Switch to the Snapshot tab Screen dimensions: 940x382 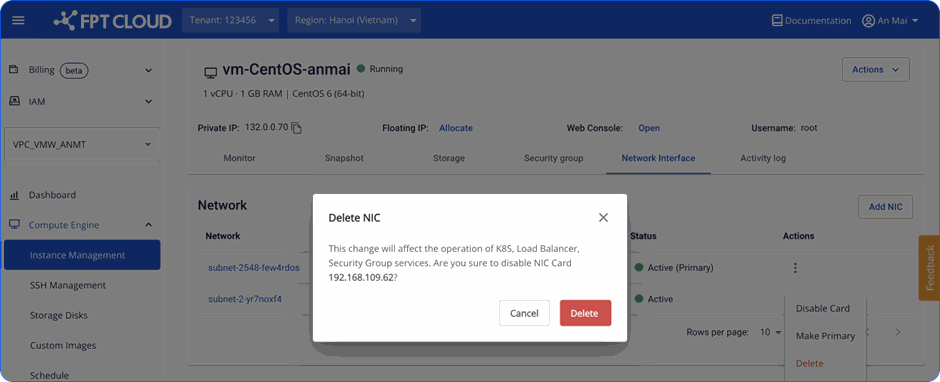pos(344,158)
